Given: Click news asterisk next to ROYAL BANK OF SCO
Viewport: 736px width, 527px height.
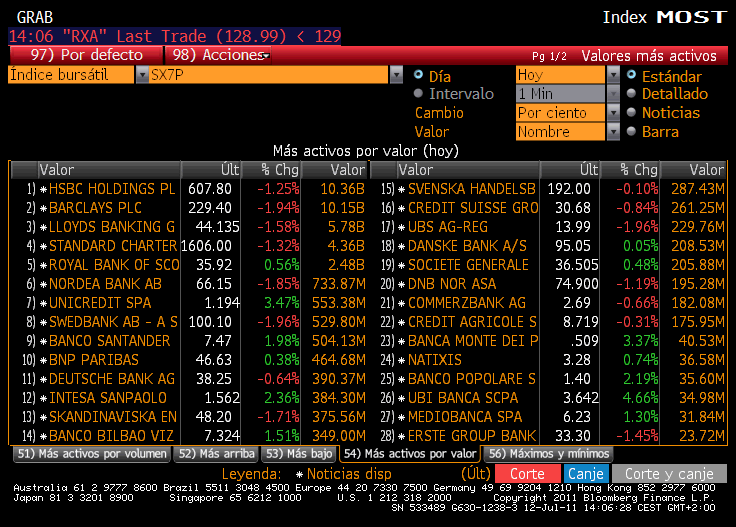Looking at the screenshot, I should [43, 266].
